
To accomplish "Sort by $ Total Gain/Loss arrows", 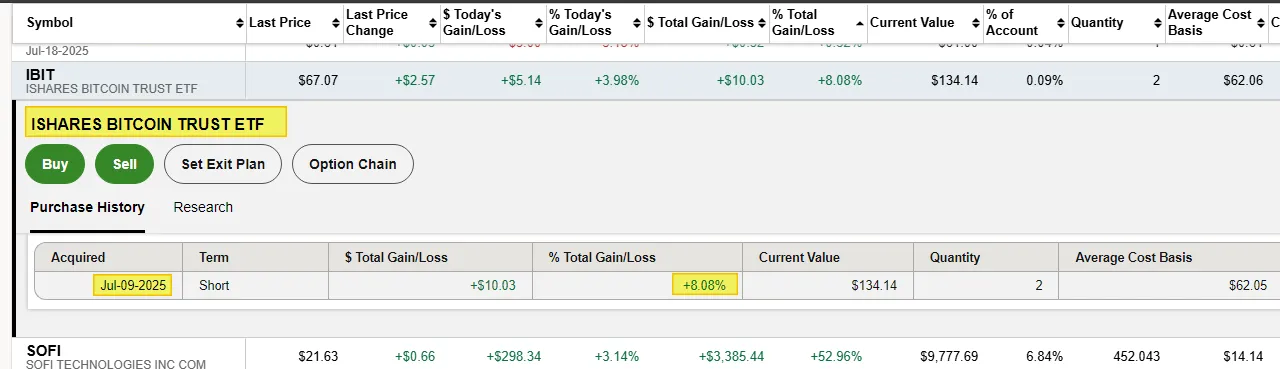I will point(760,23).
